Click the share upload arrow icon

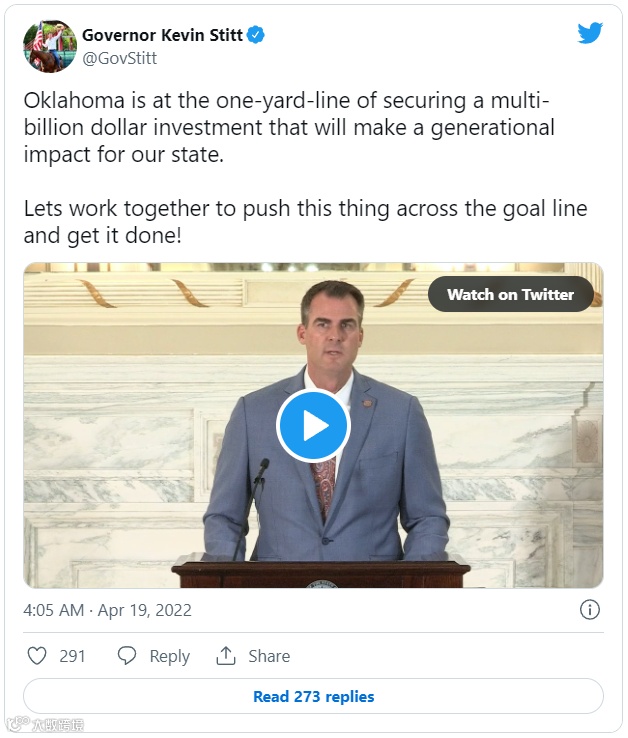(x=226, y=656)
